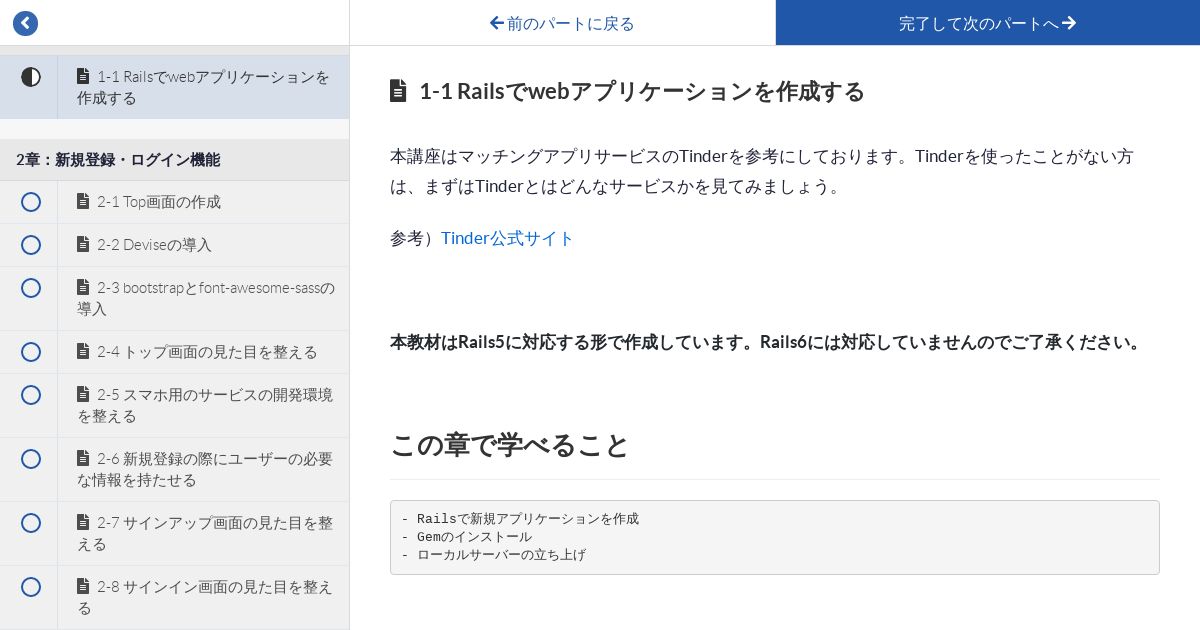
Task: Click bold notice about Rails5 and Rails6
Action: tap(767, 342)
